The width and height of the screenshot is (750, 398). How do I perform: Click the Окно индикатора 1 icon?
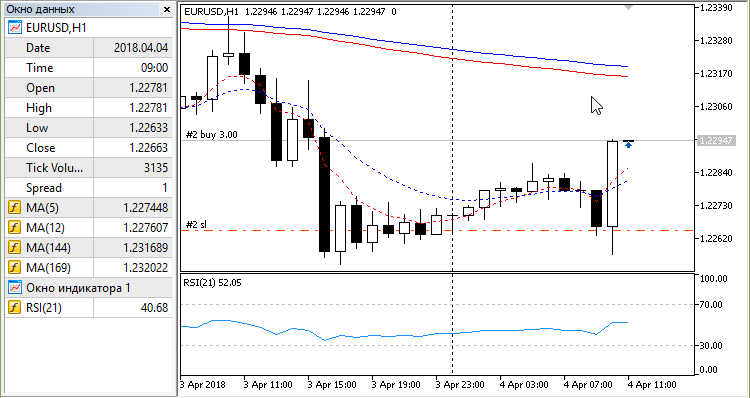15,287
